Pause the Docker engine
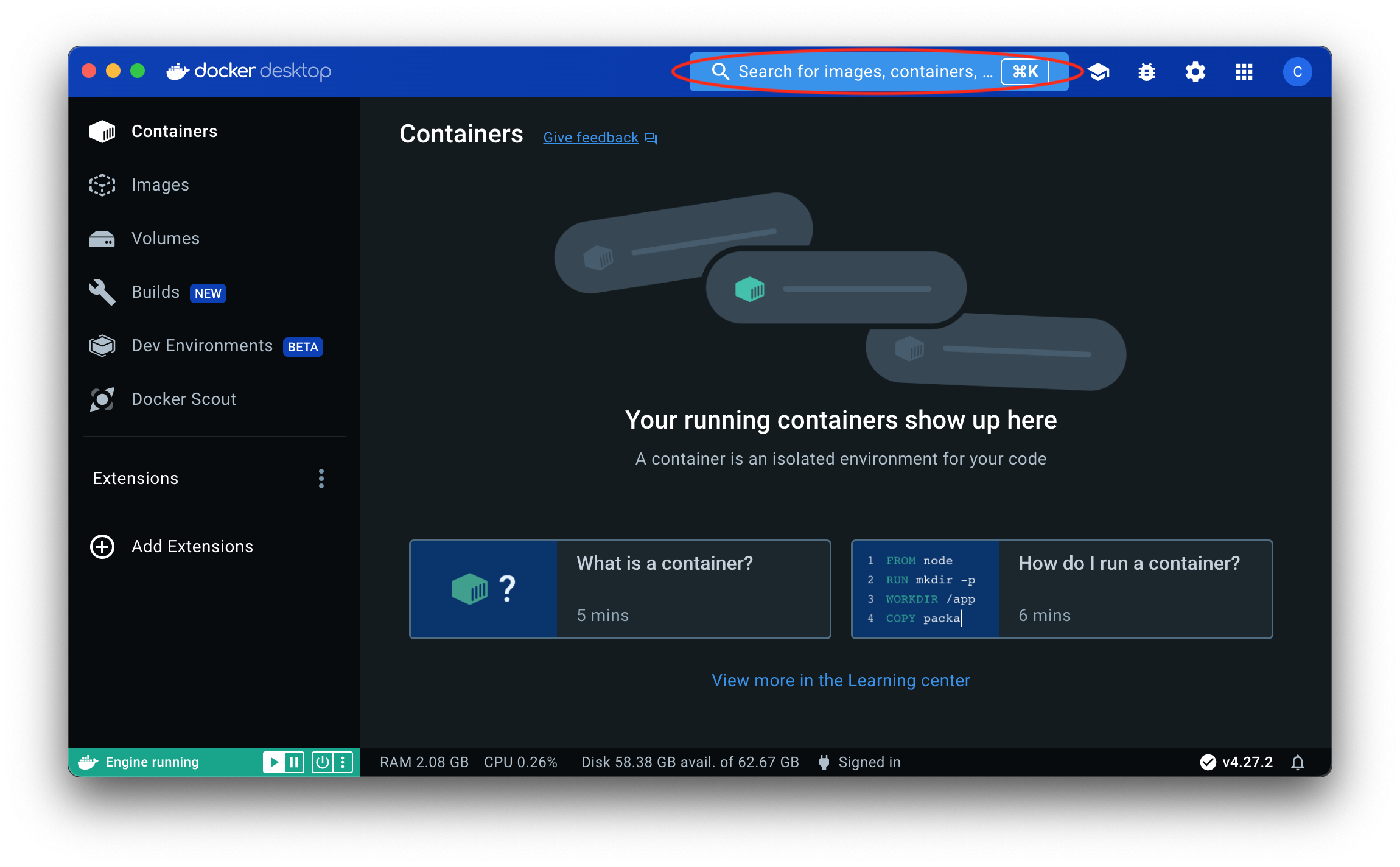Image resolution: width=1400 pixels, height=867 pixels. (x=294, y=762)
